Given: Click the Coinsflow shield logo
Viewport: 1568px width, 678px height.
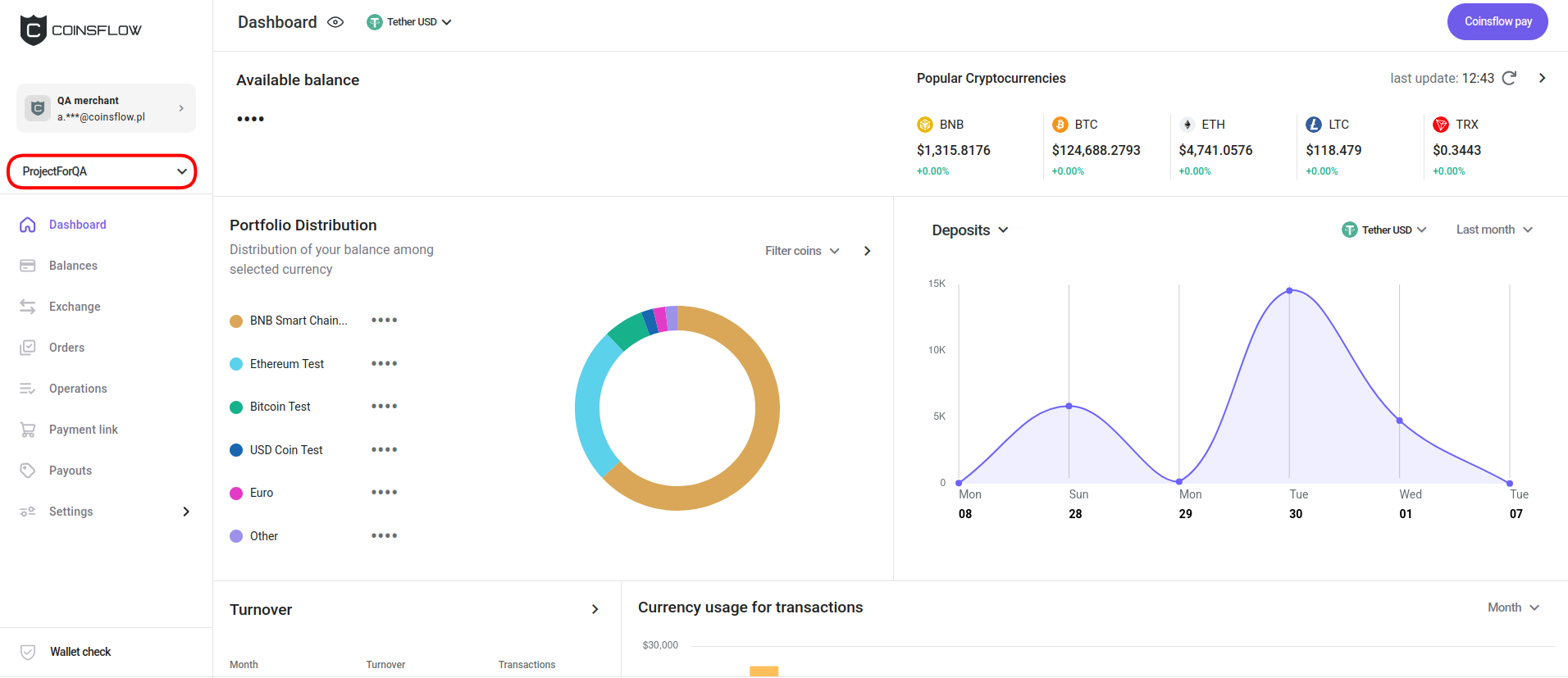Looking at the screenshot, I should (x=33, y=30).
